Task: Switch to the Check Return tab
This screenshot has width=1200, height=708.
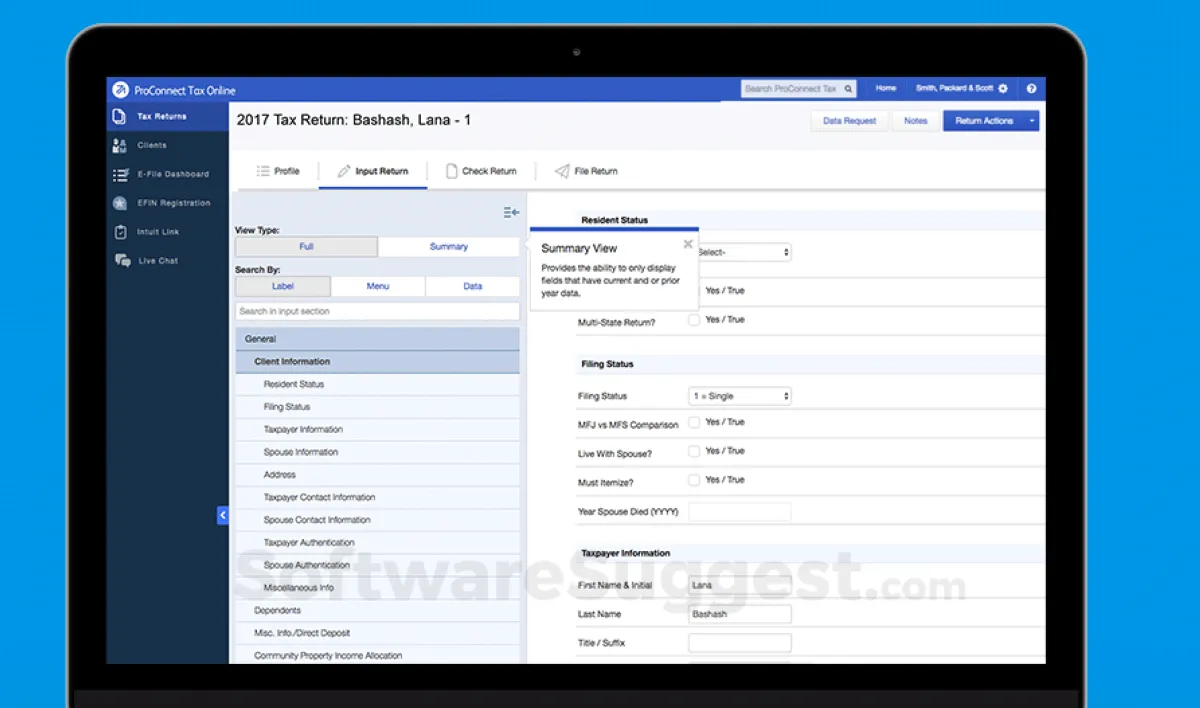Action: [481, 171]
